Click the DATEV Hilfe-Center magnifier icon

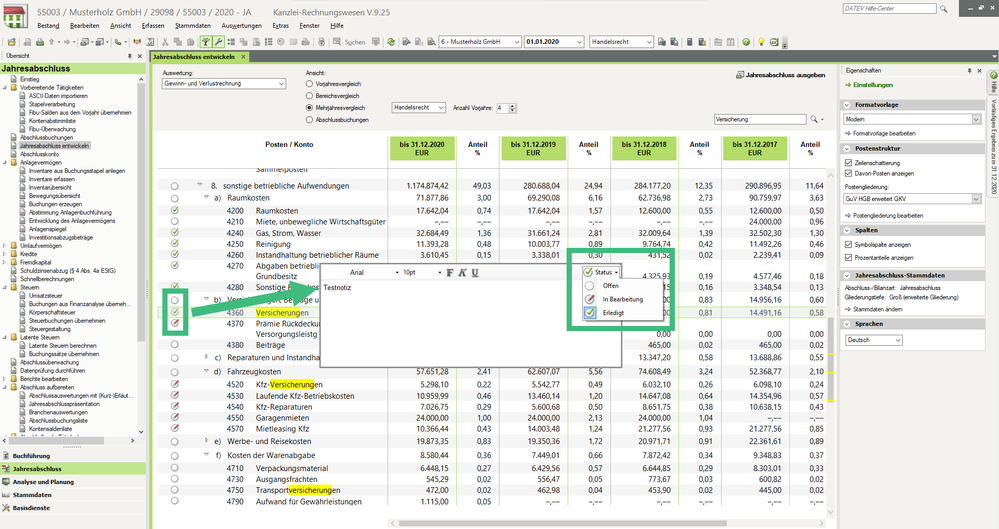tap(944, 9)
